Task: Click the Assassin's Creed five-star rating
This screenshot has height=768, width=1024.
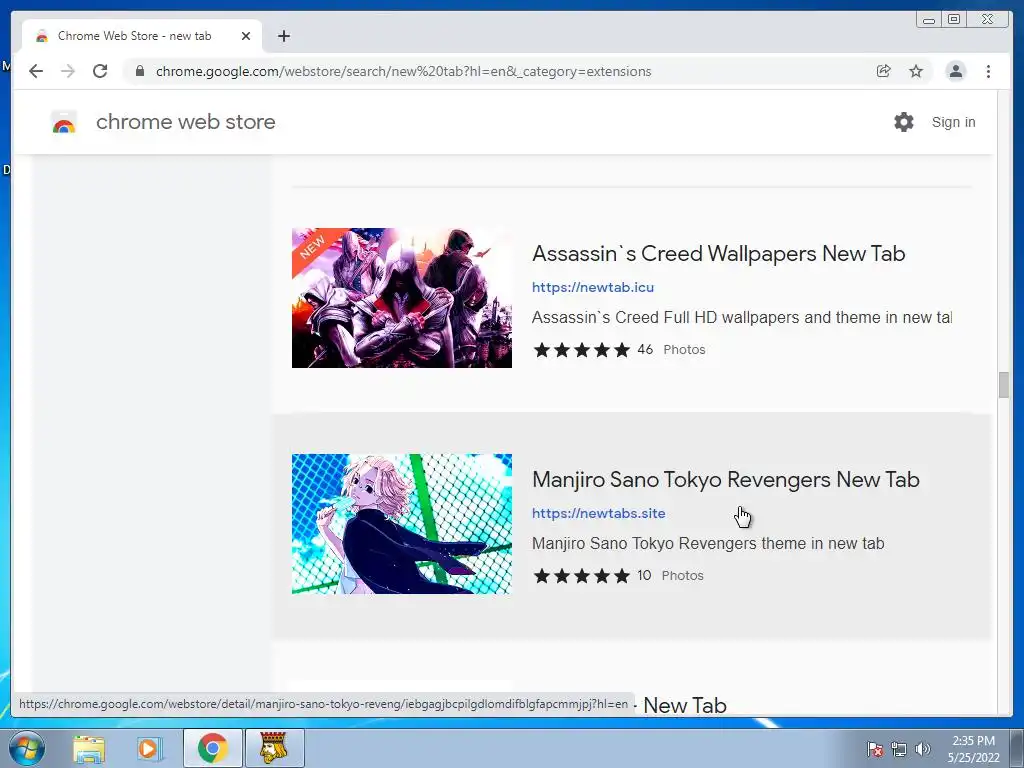Action: pyautogui.click(x=582, y=350)
